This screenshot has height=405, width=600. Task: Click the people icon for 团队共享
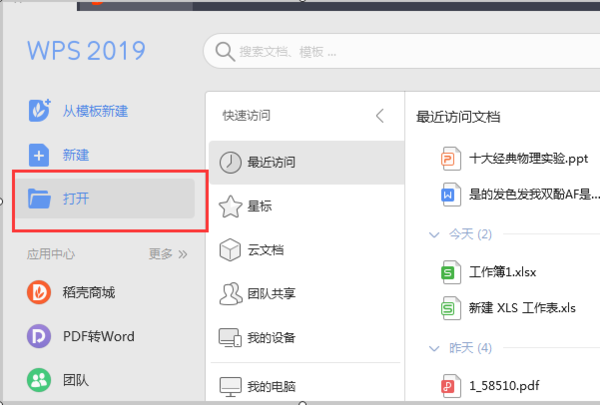230,294
